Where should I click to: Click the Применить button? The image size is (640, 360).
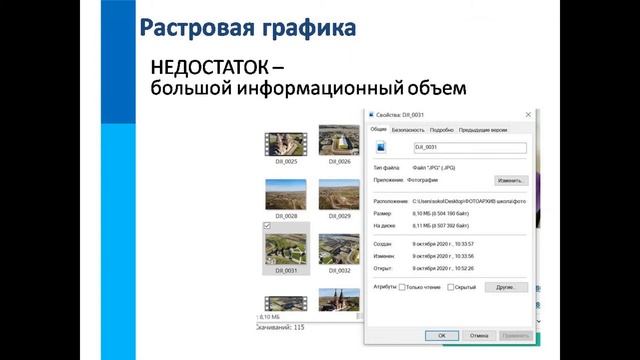pyautogui.click(x=516, y=336)
